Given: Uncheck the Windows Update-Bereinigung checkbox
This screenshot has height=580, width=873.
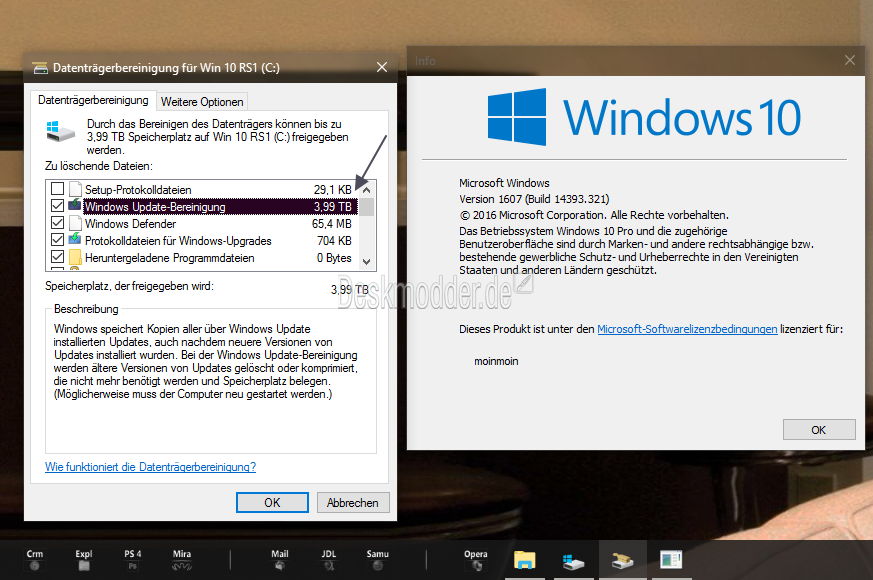Looking at the screenshot, I should pyautogui.click(x=57, y=205).
